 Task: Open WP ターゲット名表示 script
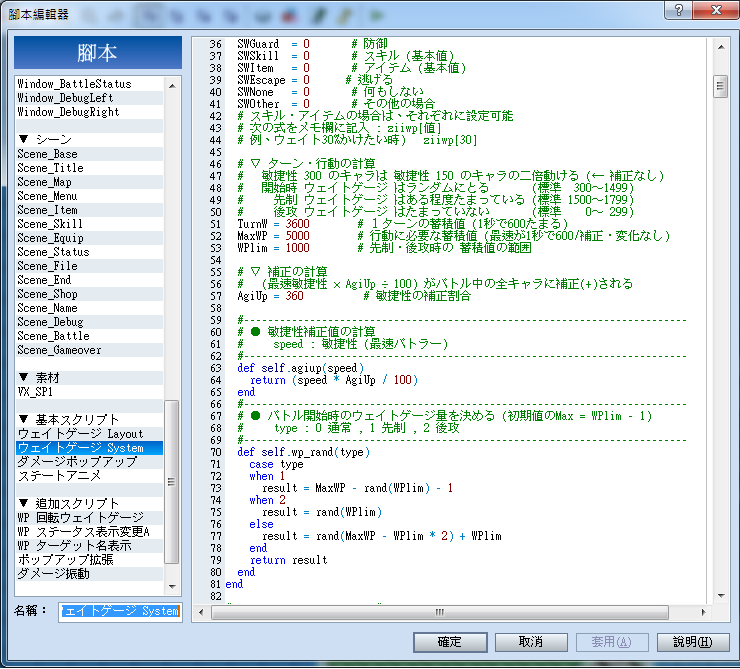[89, 546]
